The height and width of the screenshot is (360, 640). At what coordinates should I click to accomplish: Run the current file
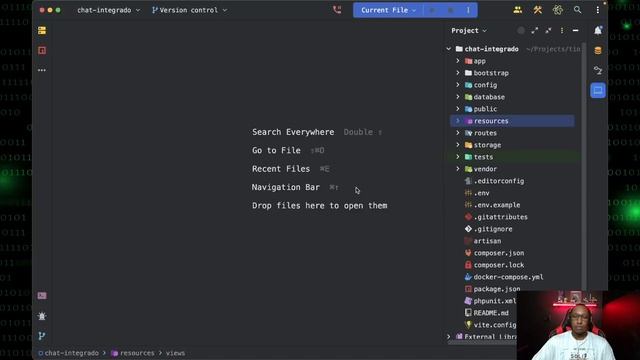pos(432,10)
